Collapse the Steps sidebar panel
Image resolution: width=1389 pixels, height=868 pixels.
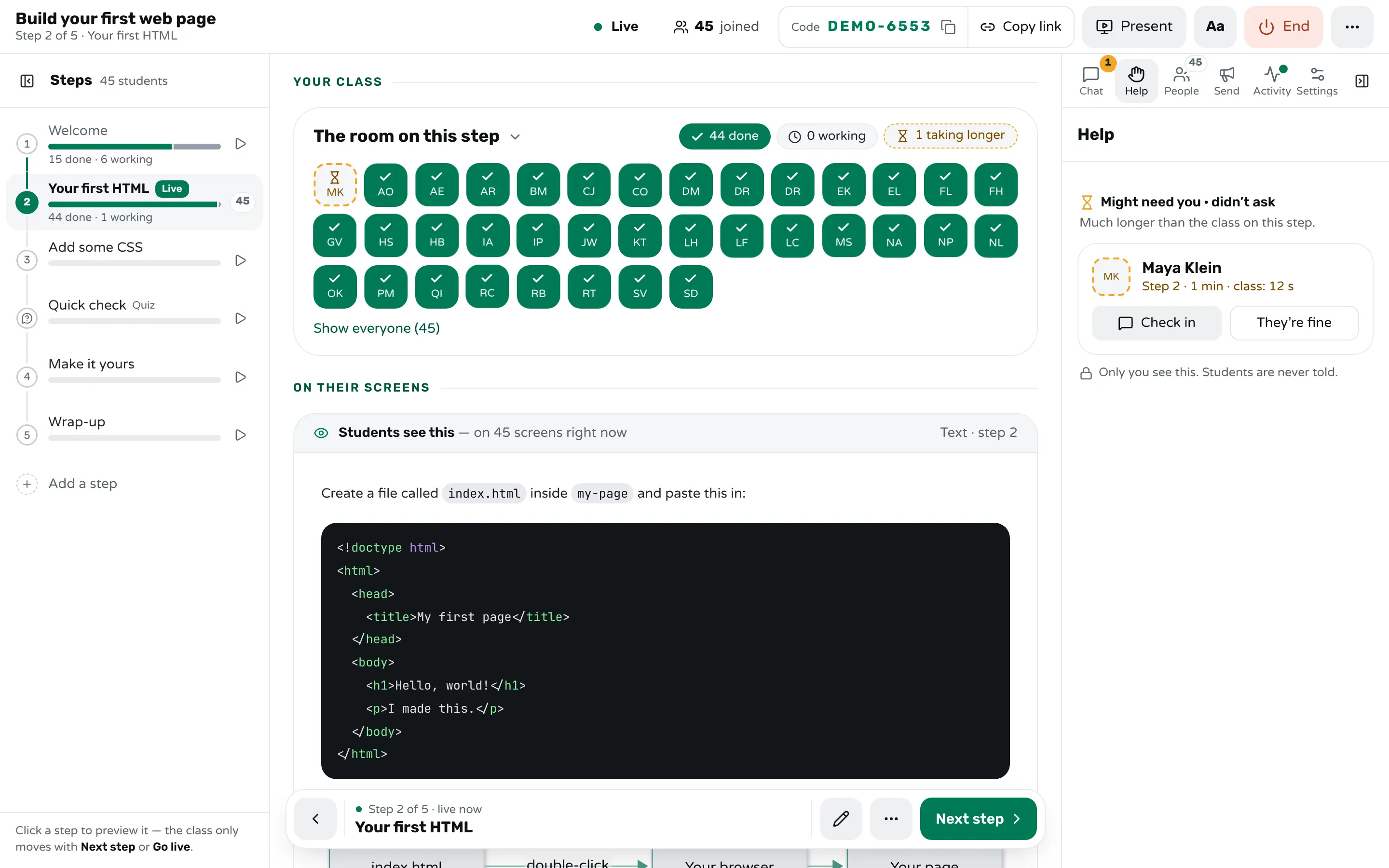[x=27, y=81]
